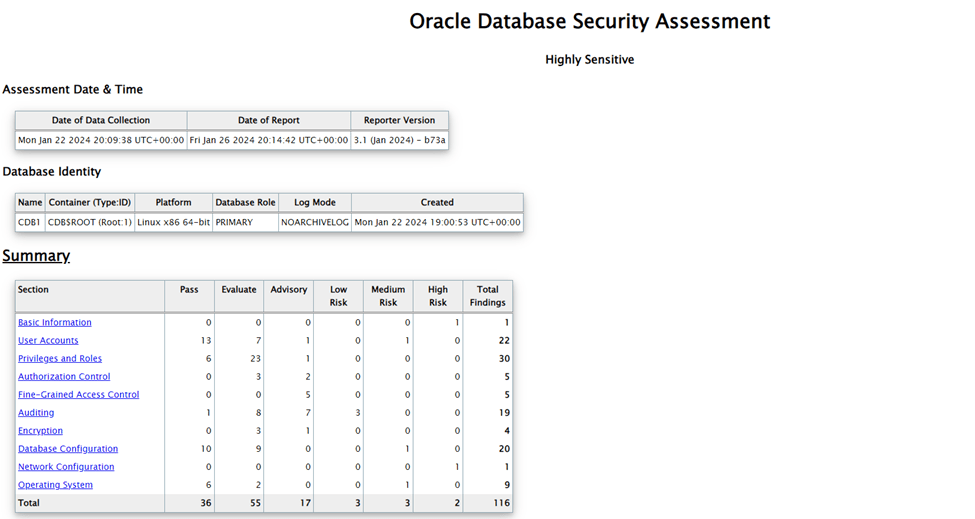Click the Evaluate column header
Viewport: 975px width, 519px height.
pyautogui.click(x=239, y=290)
